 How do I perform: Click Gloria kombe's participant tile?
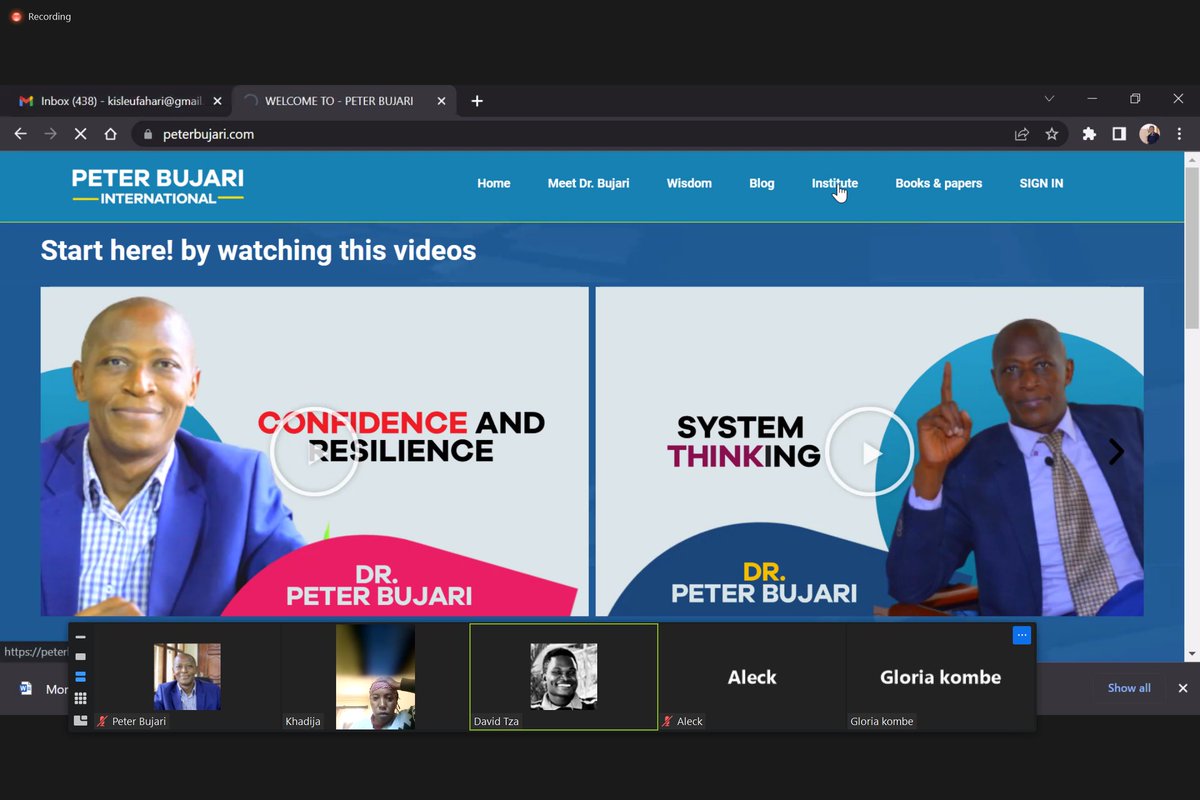click(940, 677)
